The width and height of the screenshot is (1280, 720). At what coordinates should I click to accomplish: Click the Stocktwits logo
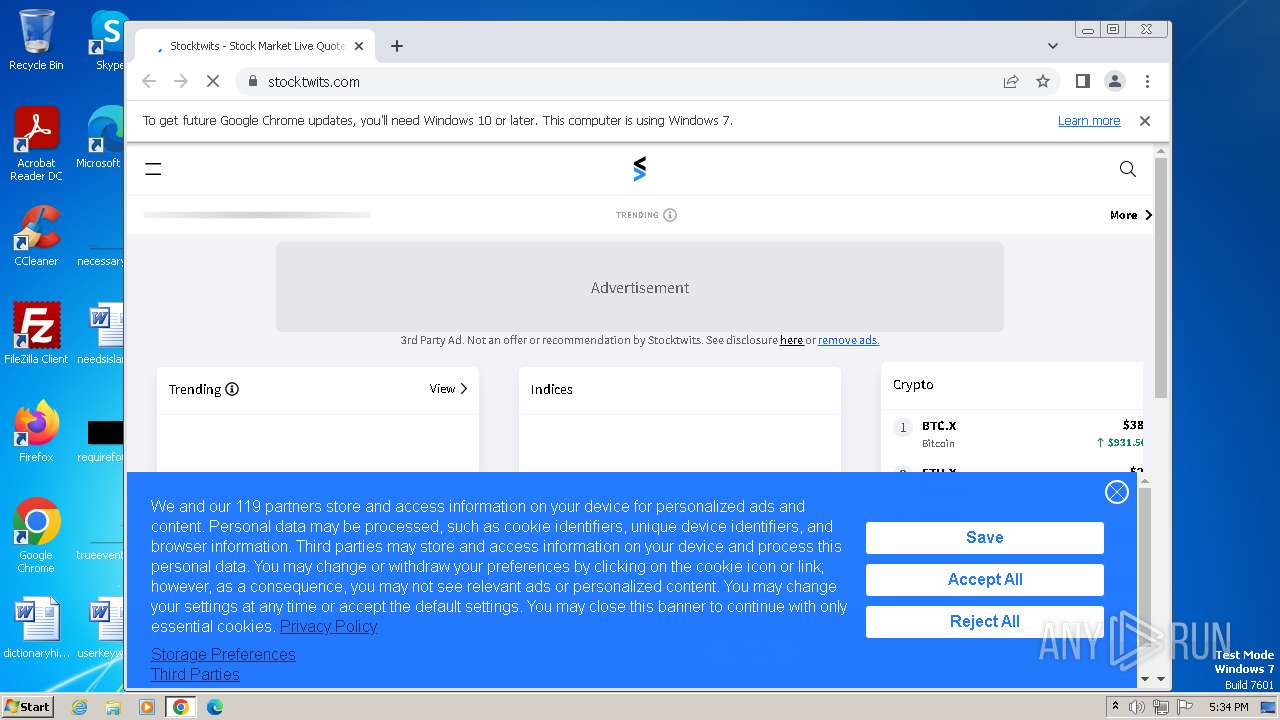click(x=640, y=169)
